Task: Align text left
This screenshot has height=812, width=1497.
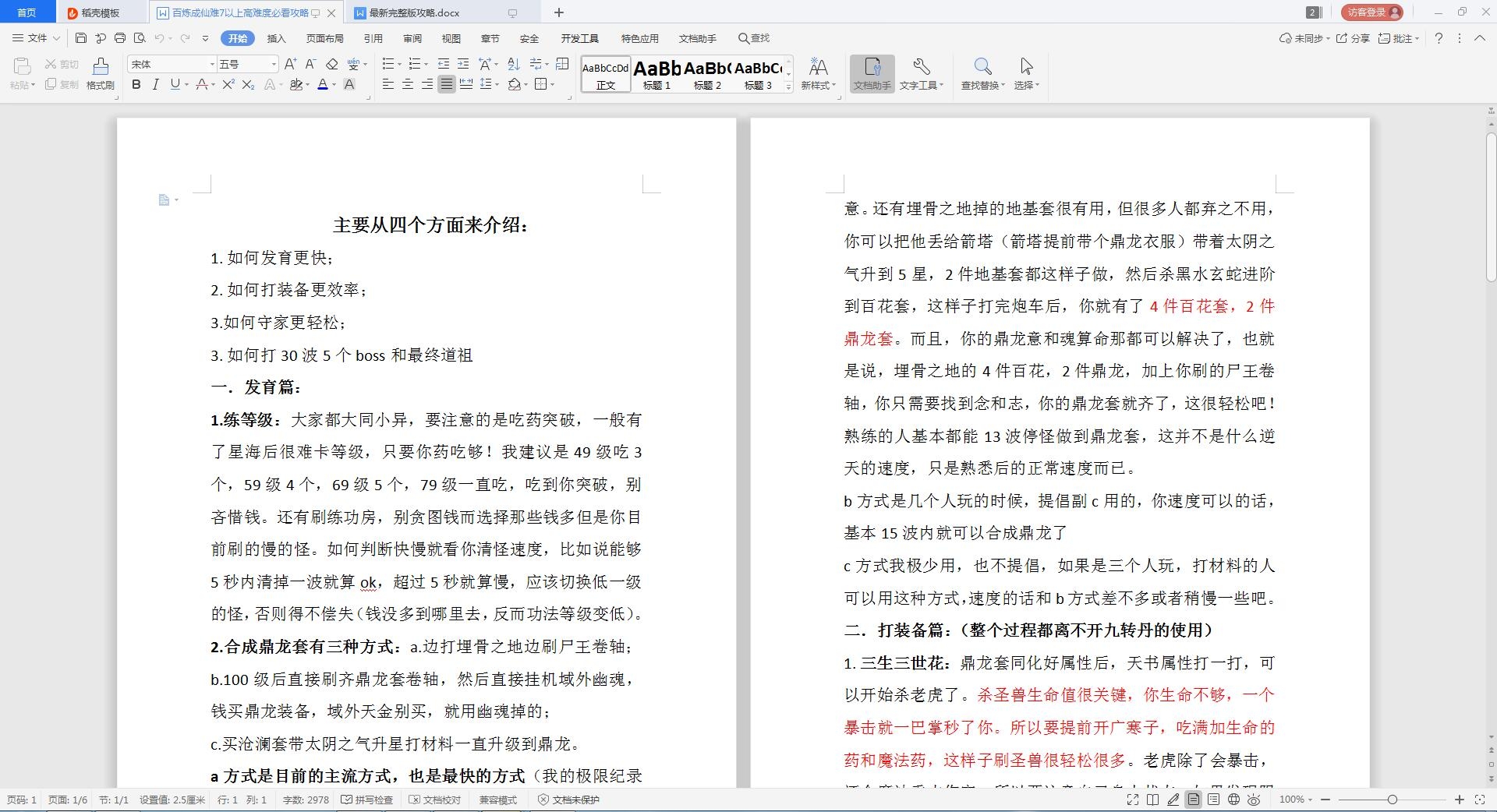Action: (388, 84)
